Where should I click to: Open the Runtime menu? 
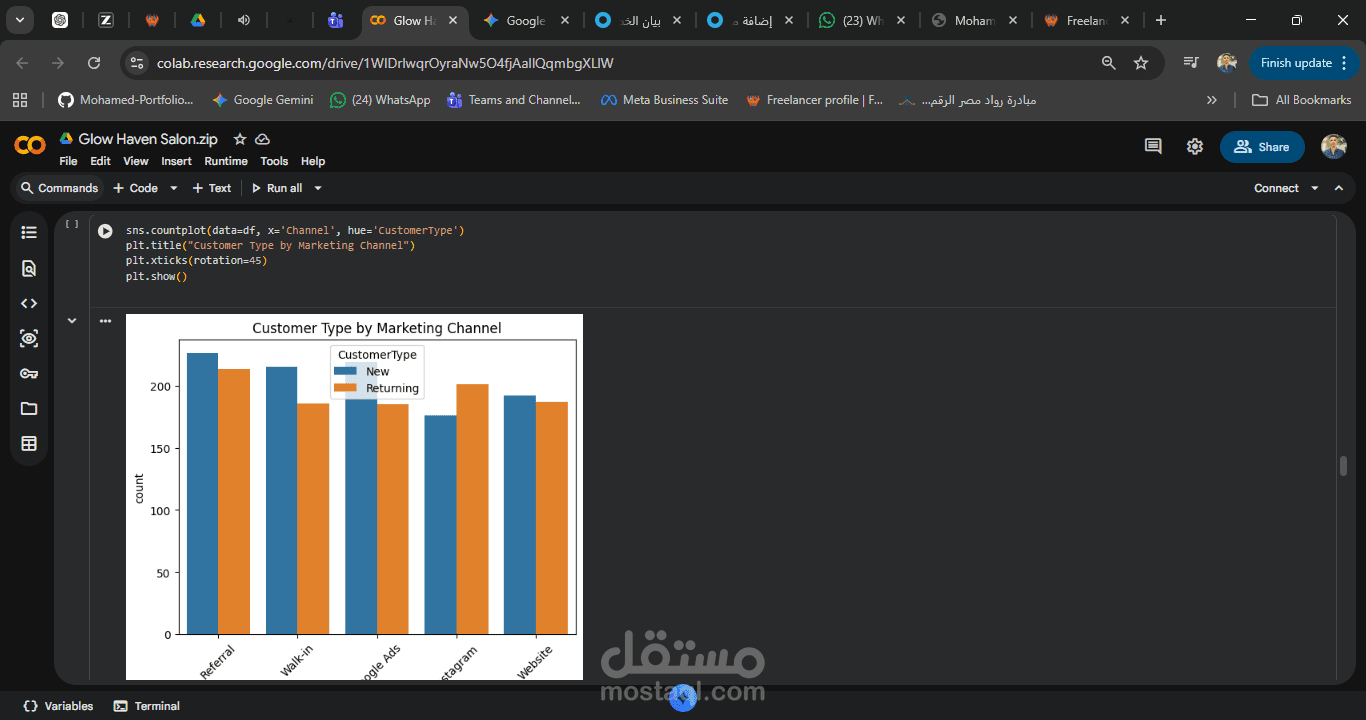click(226, 161)
